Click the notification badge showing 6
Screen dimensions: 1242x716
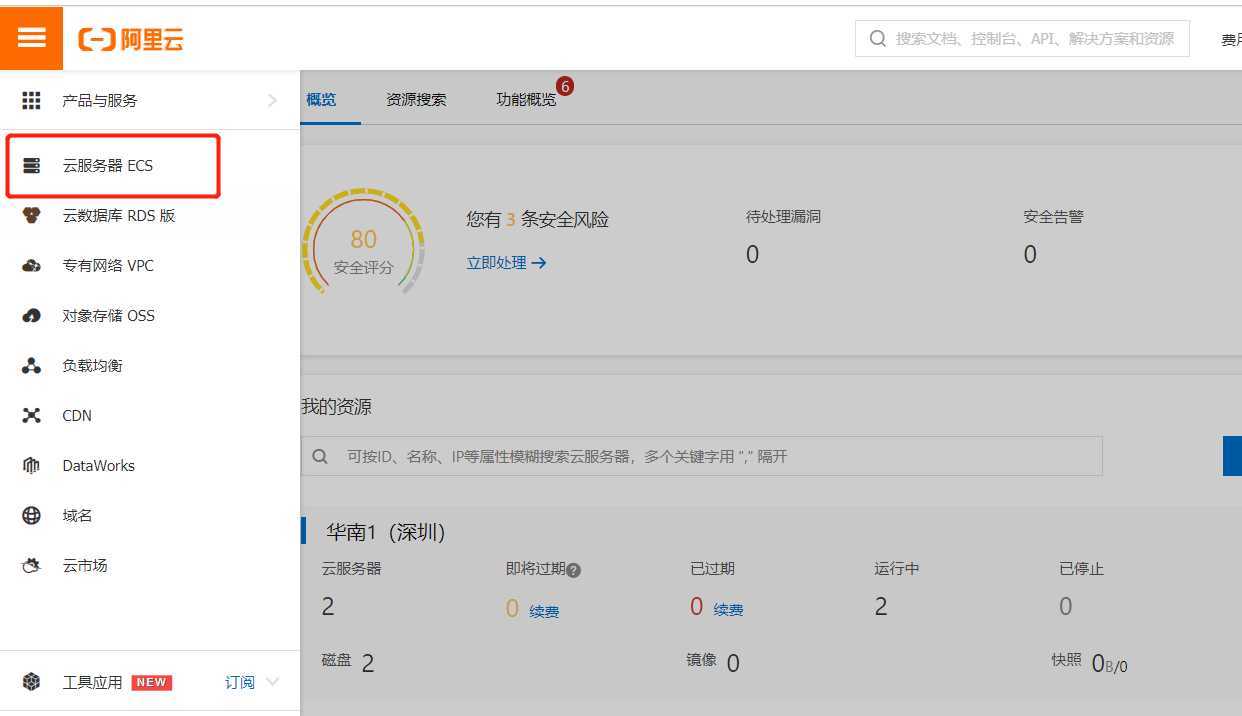click(x=565, y=87)
